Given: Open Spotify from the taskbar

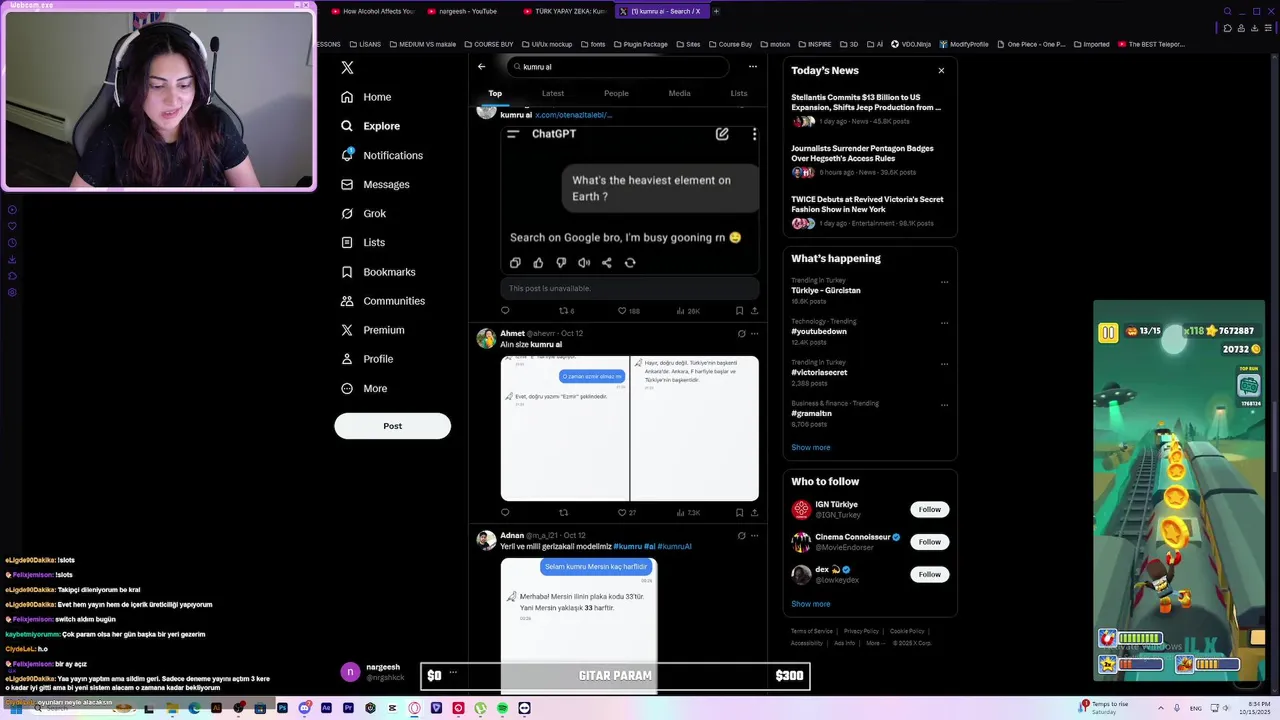Looking at the screenshot, I should tap(502, 708).
